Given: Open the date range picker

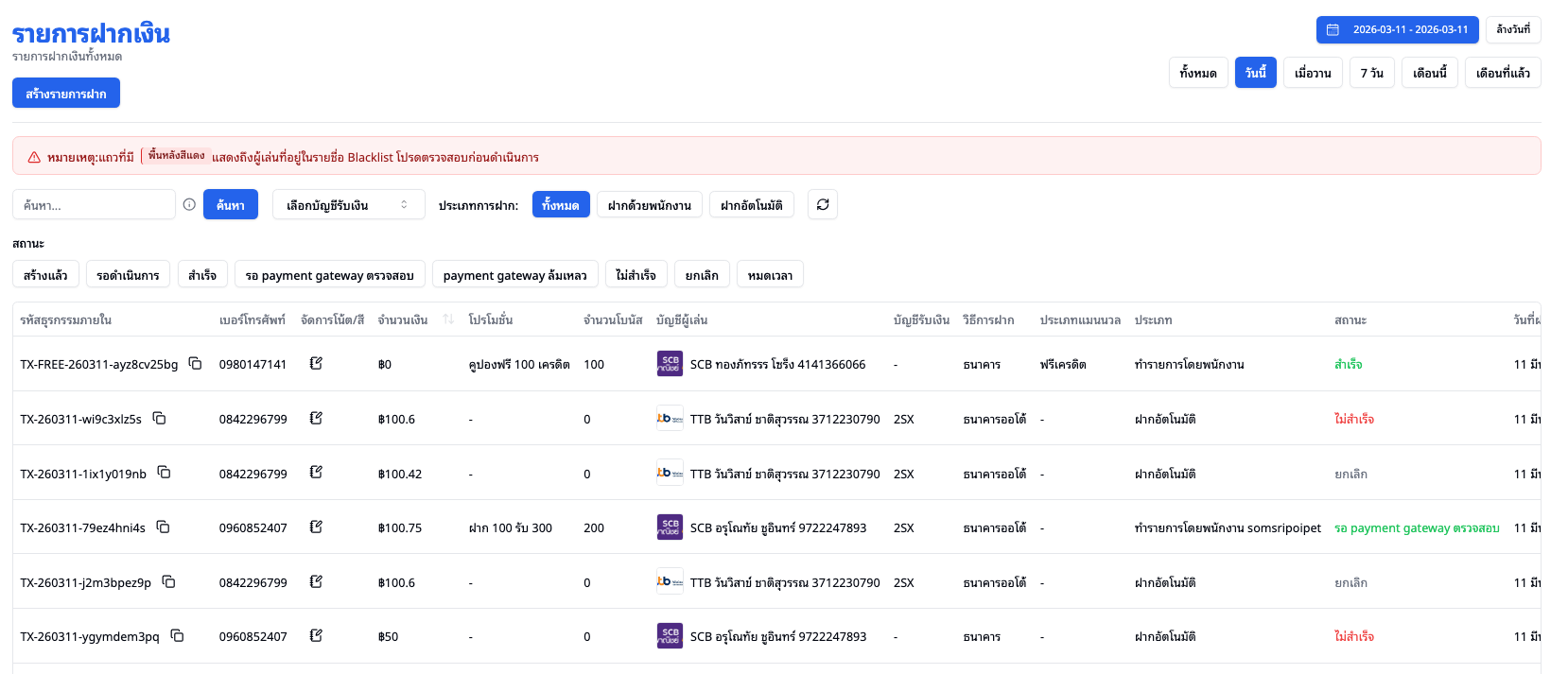Looking at the screenshot, I should pos(1397,29).
